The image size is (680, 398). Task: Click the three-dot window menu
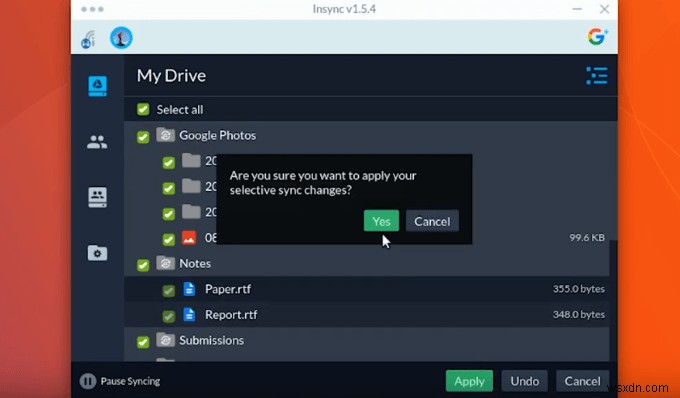click(x=92, y=9)
